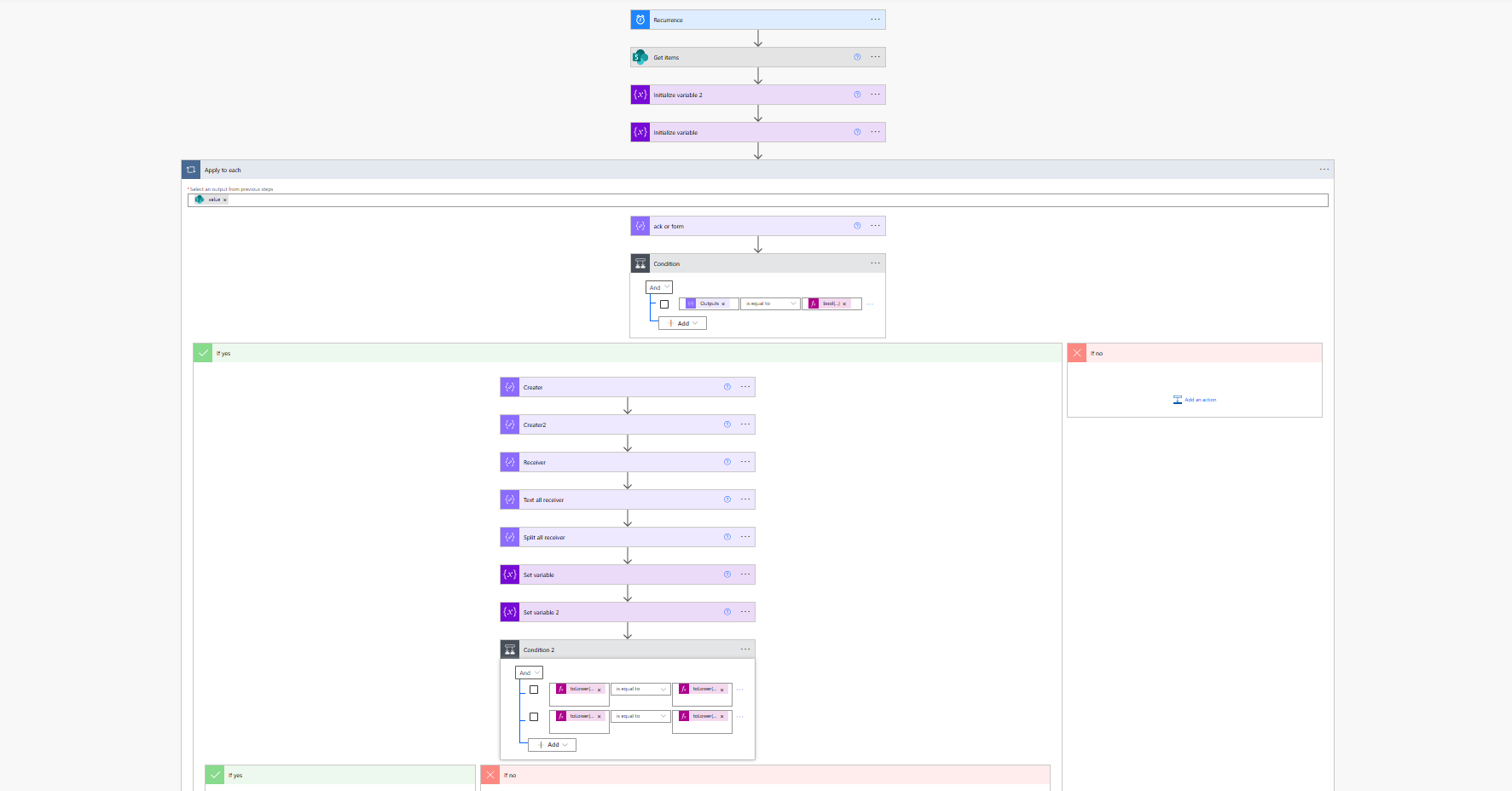Open the Add dropdown in Condition 2
This screenshot has height=791, width=1512.
tap(553, 745)
